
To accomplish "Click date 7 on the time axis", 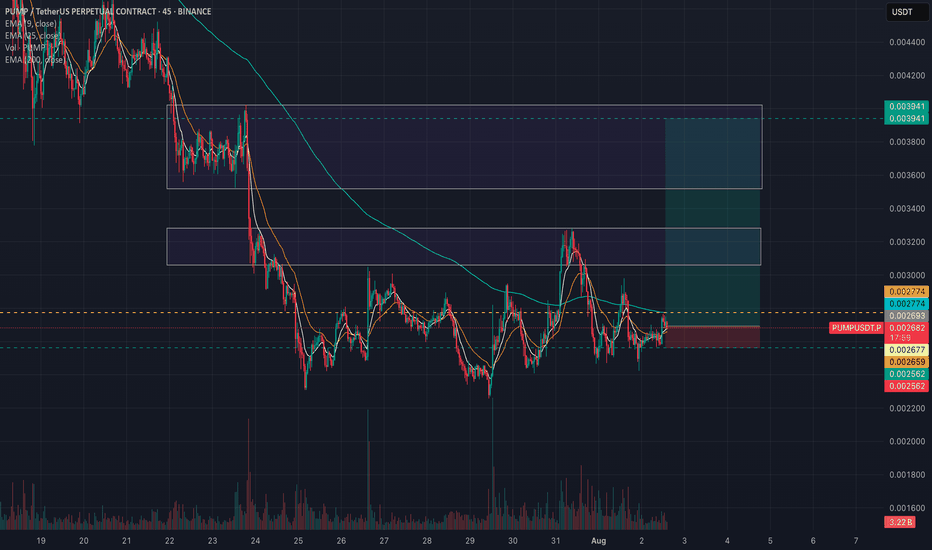I will point(856,540).
